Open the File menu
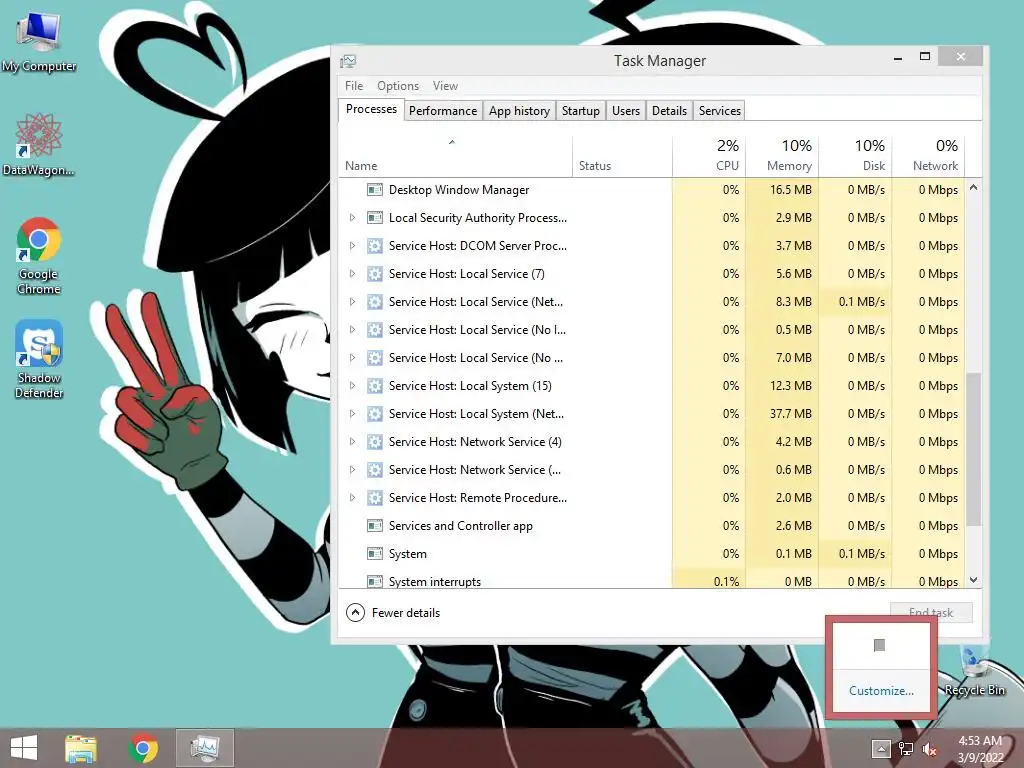Viewport: 1024px width, 768px height. click(x=354, y=86)
